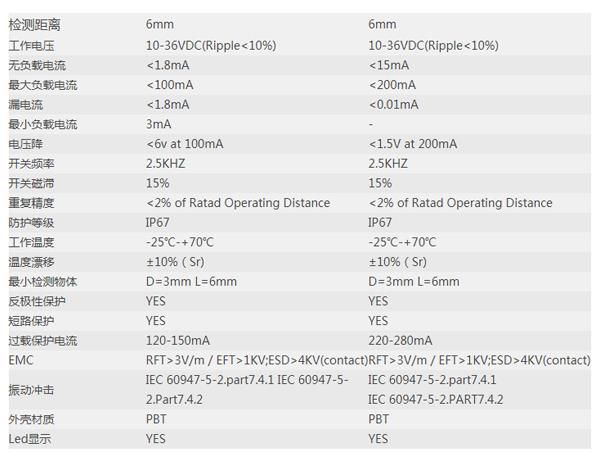Click the 3mA minimum load current value
The width and height of the screenshot is (600, 458).
(158, 124)
